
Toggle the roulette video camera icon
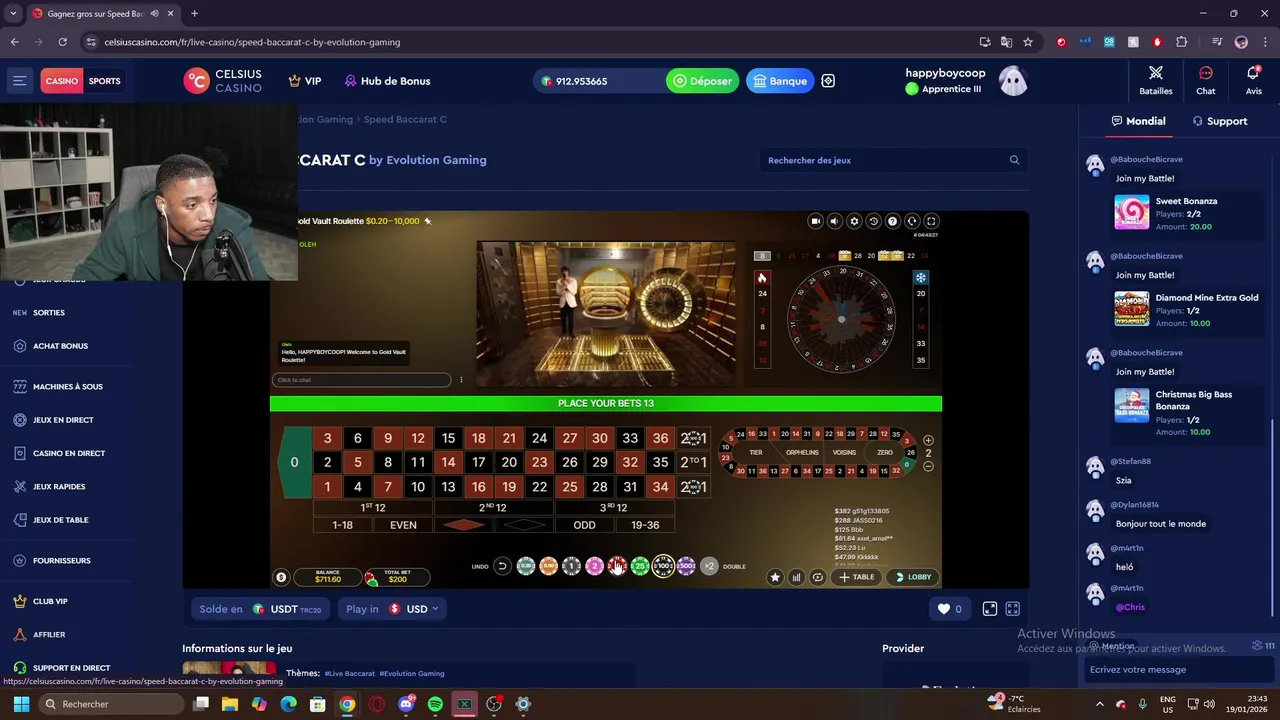tap(815, 221)
